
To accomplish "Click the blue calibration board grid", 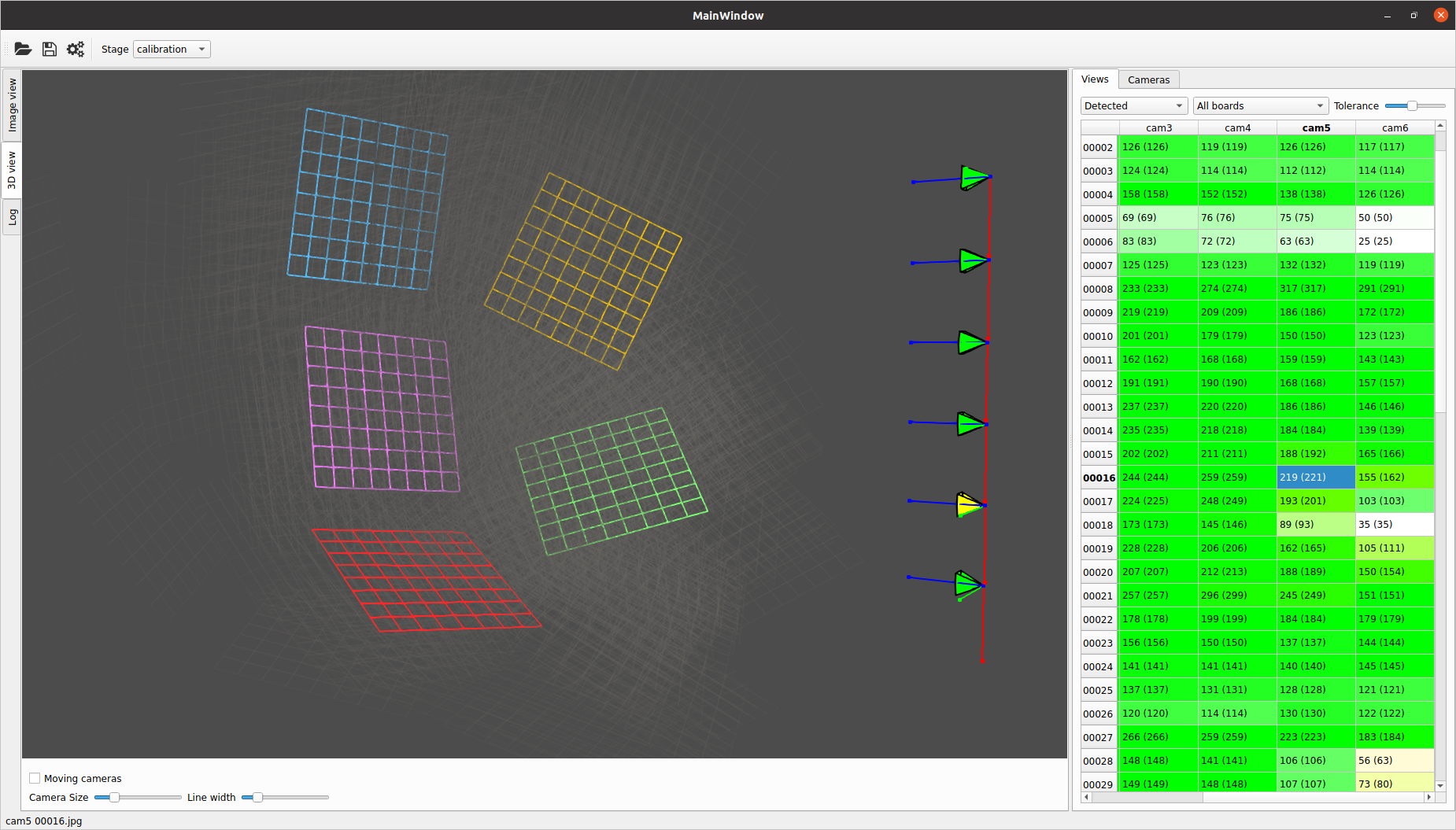I will pos(368,199).
